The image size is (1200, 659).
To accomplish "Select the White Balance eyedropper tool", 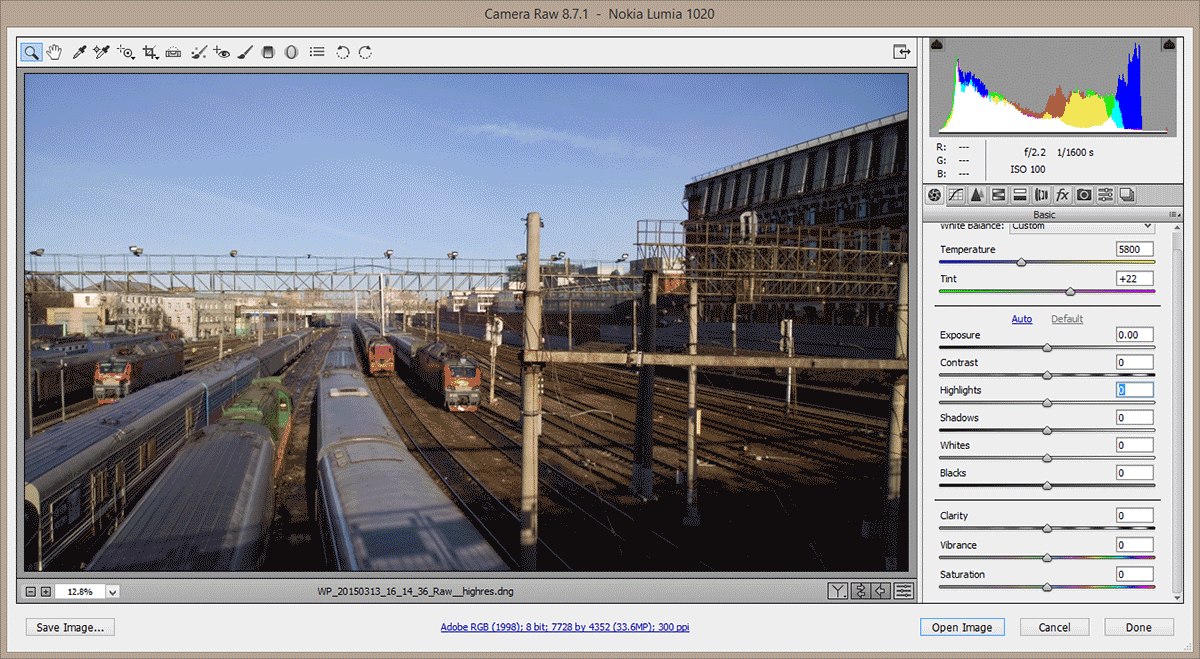I will pyautogui.click(x=79, y=52).
